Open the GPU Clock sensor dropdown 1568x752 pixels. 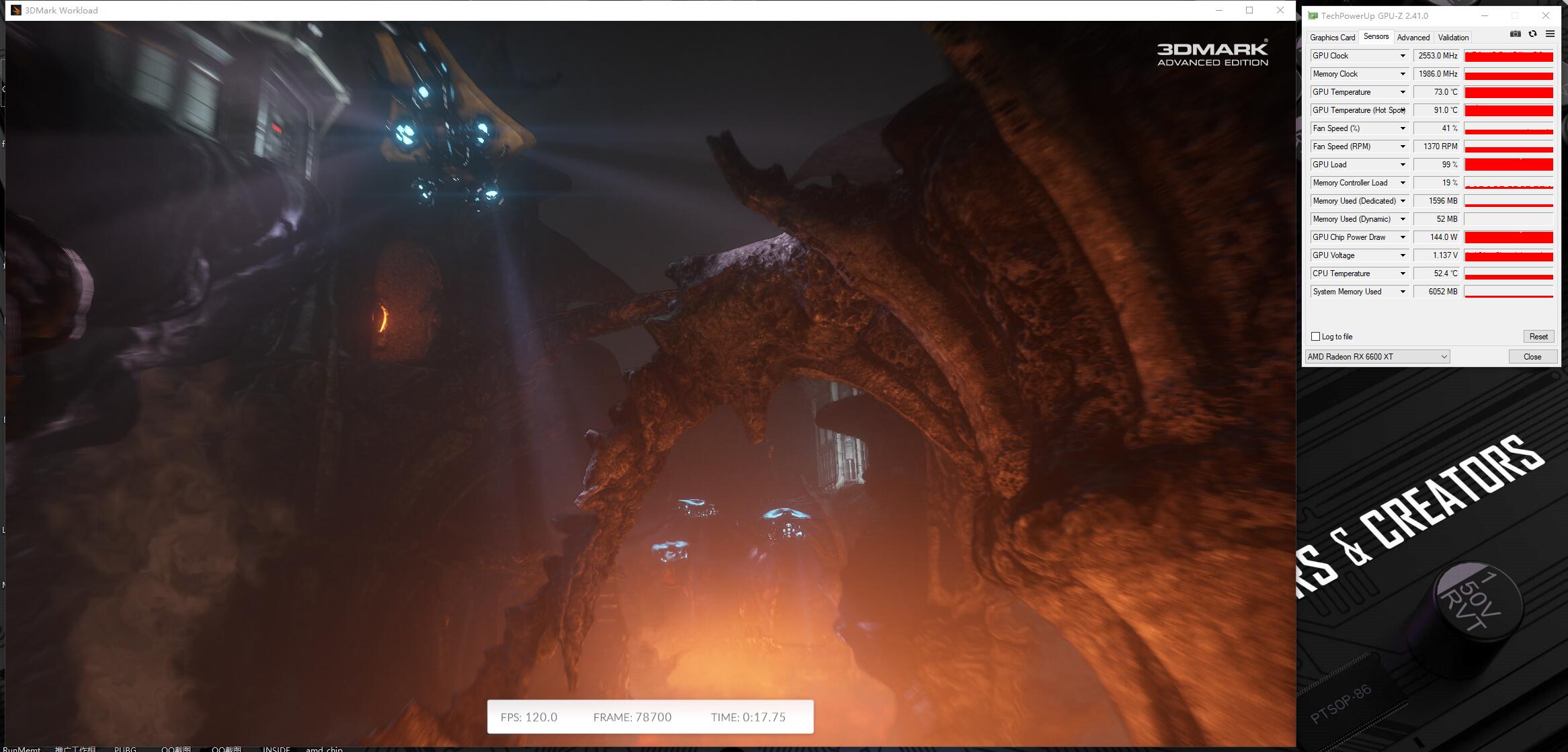pos(1403,56)
